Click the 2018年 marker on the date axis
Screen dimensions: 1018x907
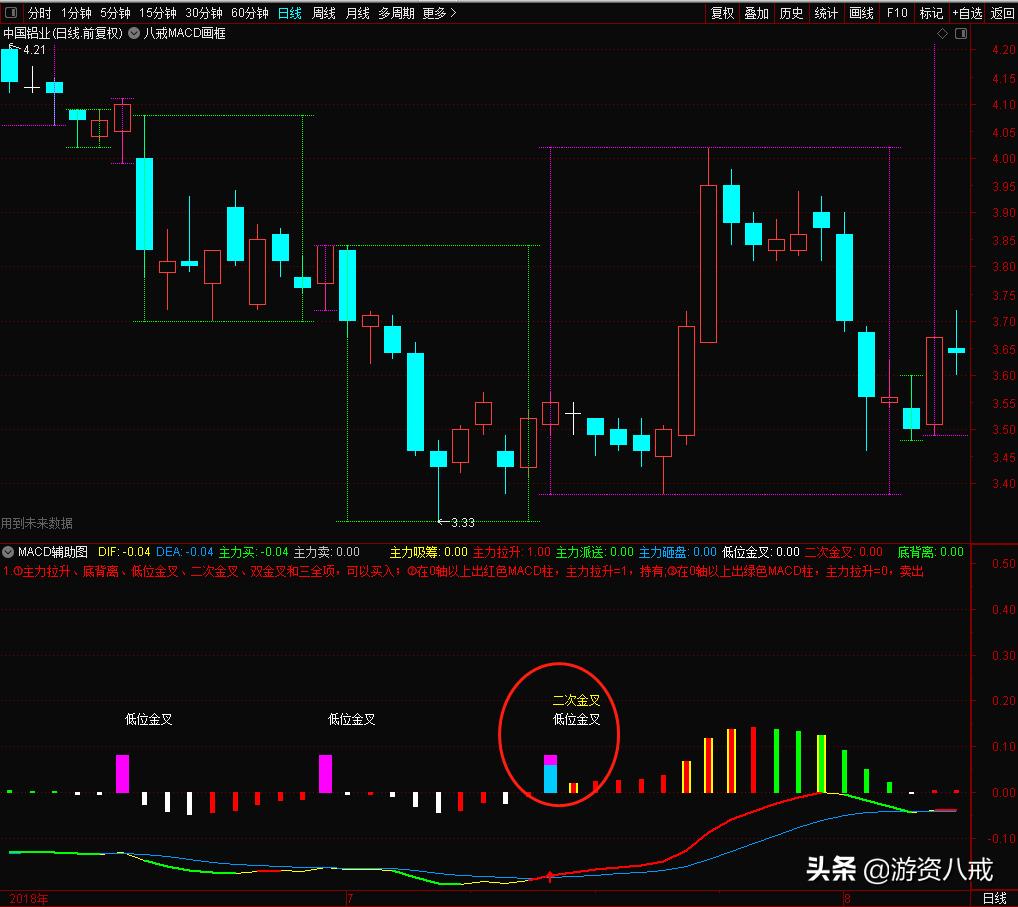tap(28, 897)
